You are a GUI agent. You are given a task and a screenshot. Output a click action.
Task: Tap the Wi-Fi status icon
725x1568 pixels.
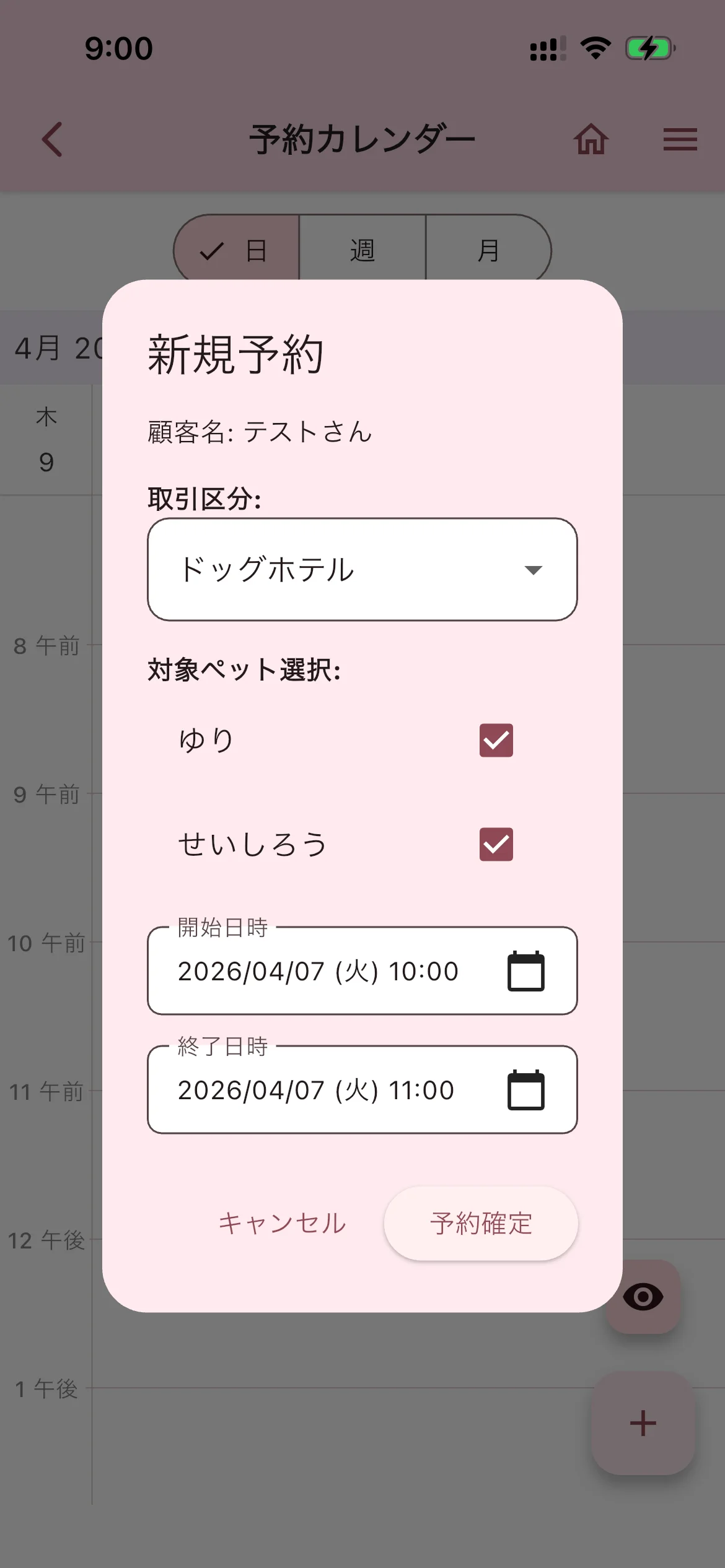(595, 48)
